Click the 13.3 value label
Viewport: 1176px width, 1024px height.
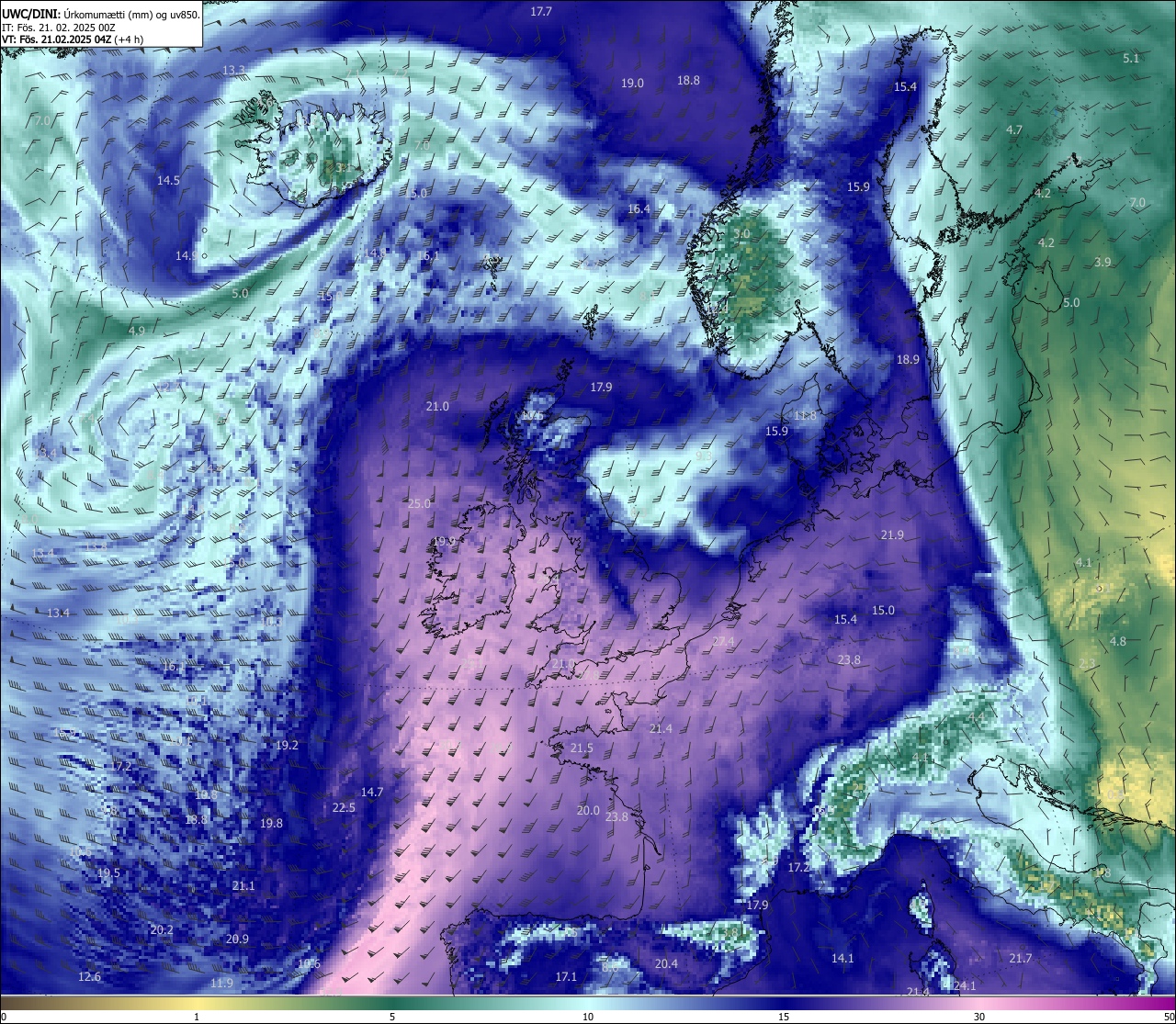click(x=233, y=71)
